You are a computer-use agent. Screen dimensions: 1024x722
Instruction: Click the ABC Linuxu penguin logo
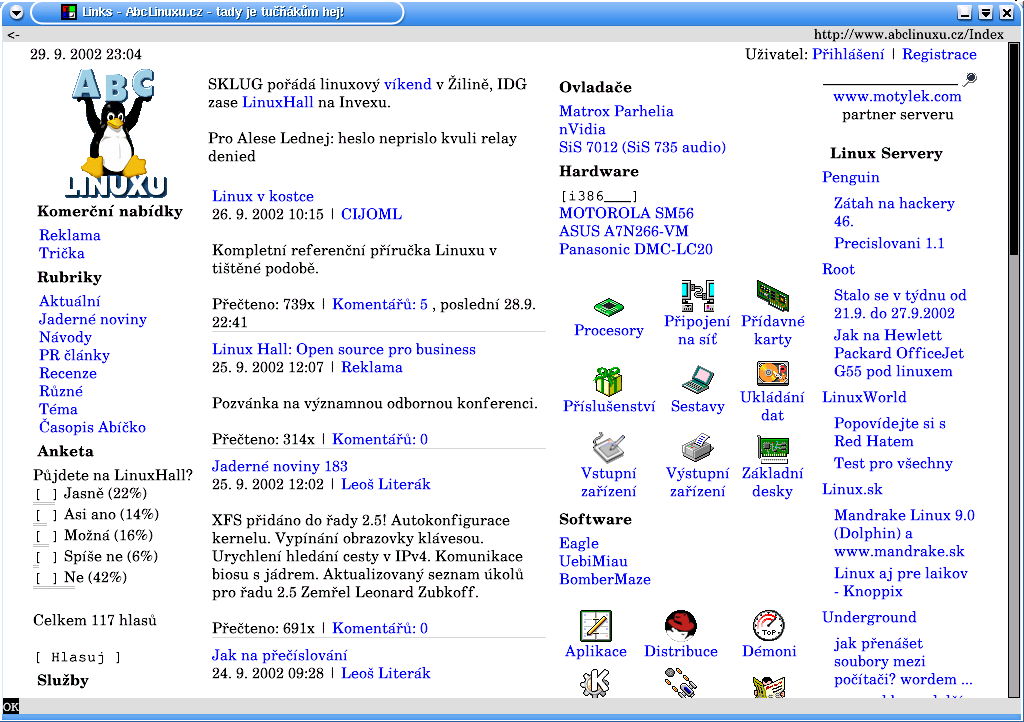point(115,133)
